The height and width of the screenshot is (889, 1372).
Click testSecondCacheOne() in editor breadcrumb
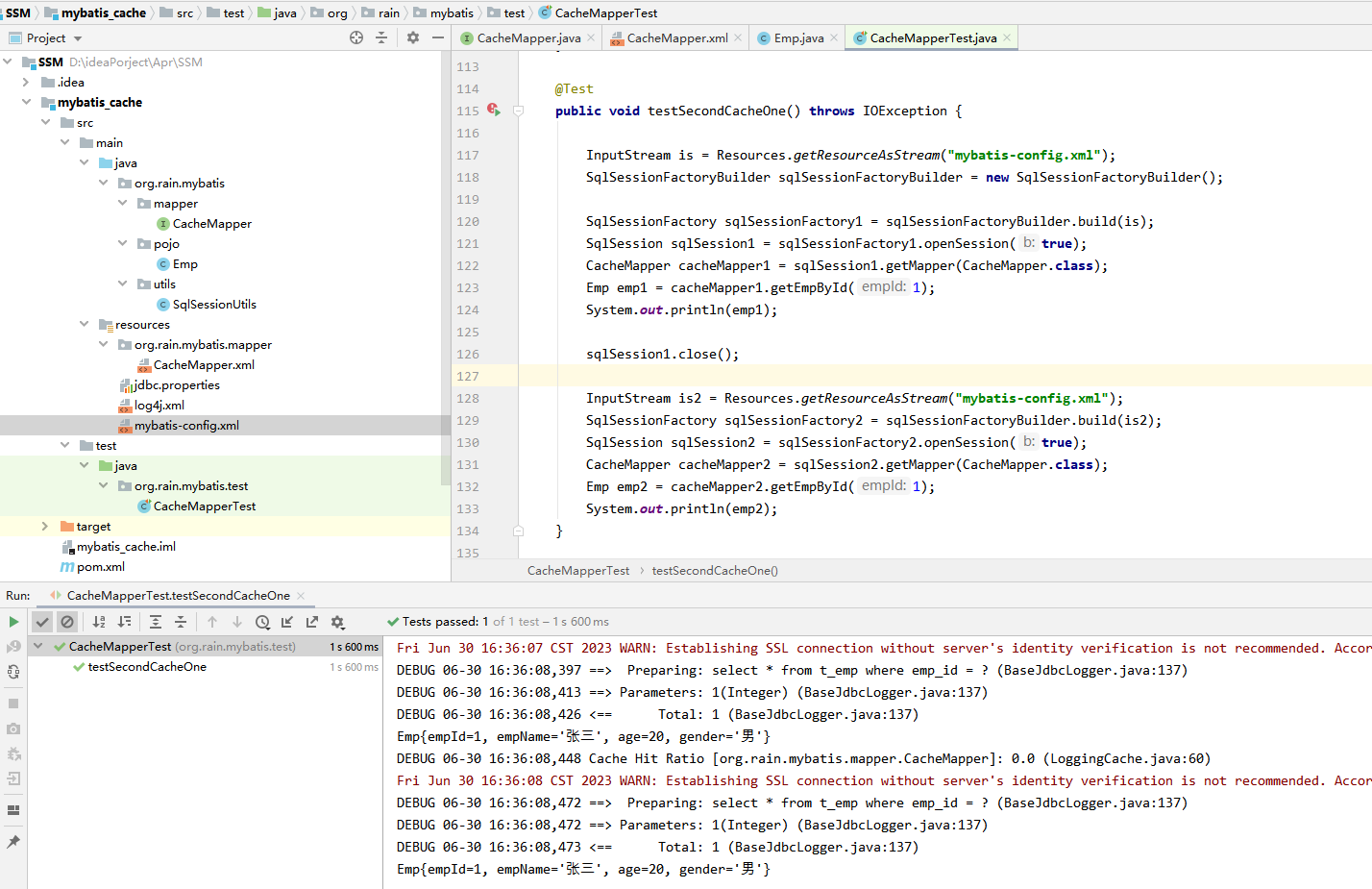(x=715, y=570)
